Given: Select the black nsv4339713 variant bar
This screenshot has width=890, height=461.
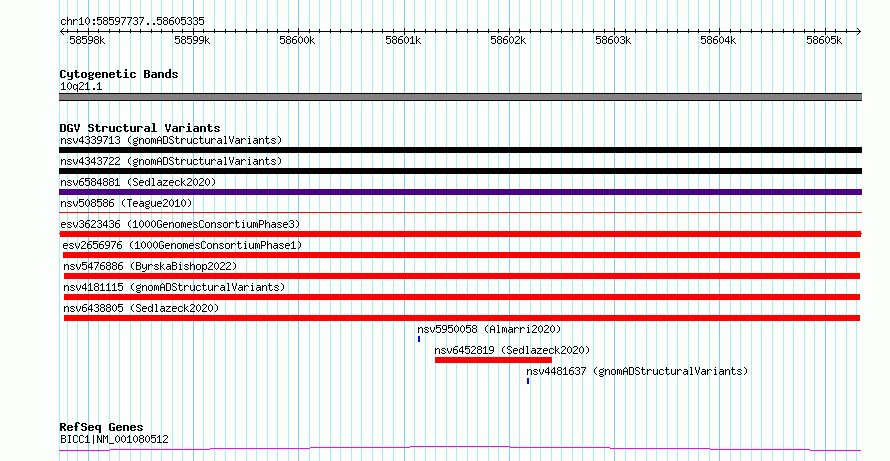Looking at the screenshot, I should click(460, 150).
